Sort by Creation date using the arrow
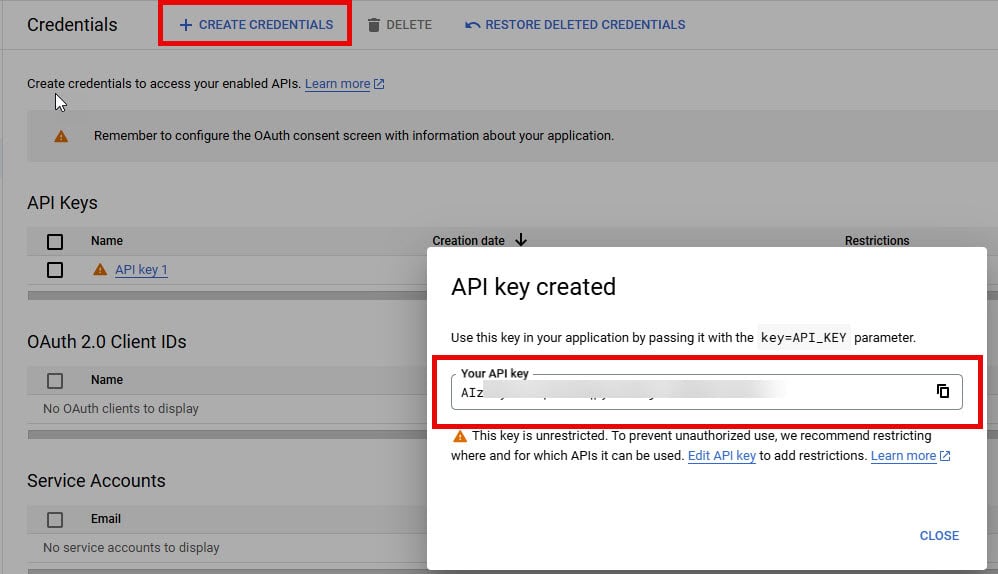This screenshot has height=574, width=998. (x=521, y=241)
